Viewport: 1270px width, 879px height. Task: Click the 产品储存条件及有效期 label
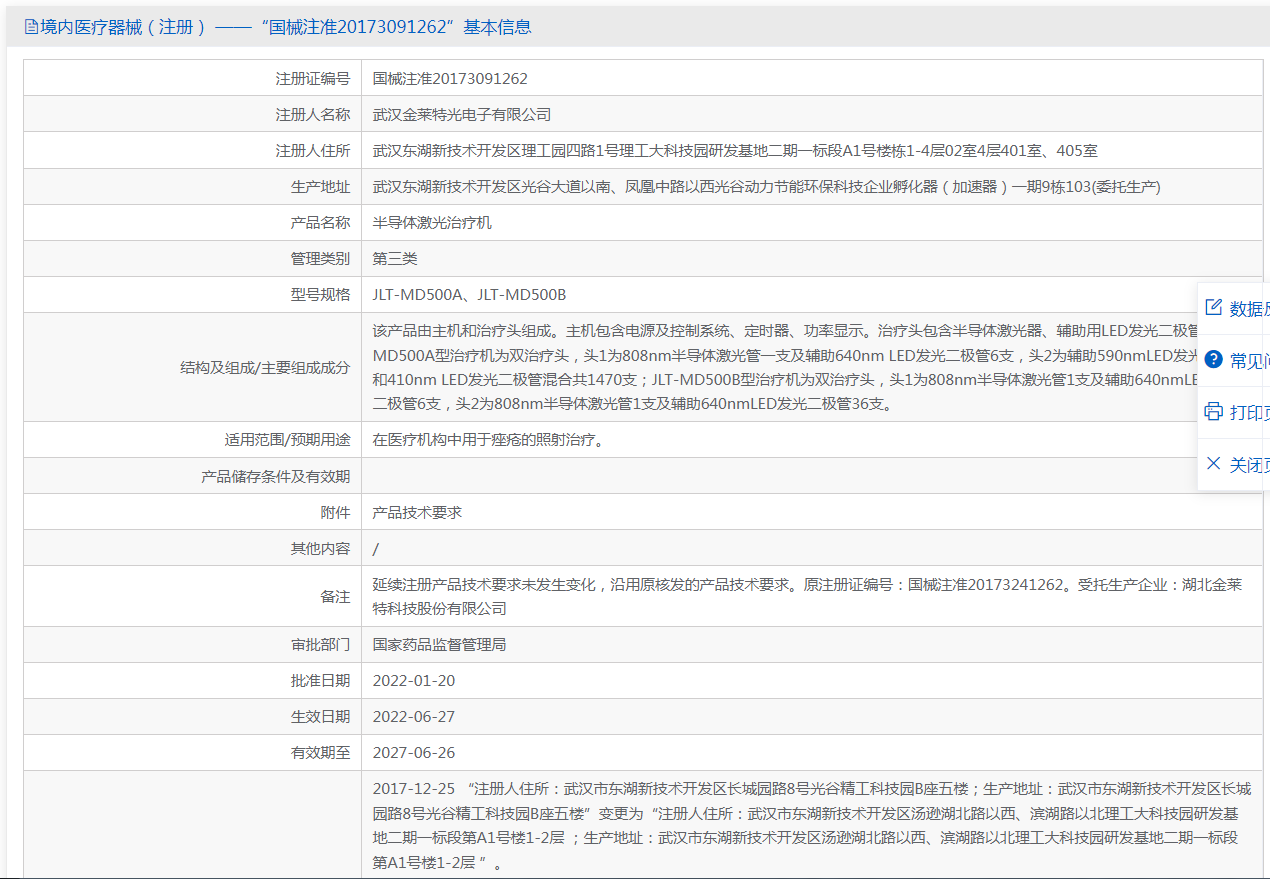click(x=276, y=476)
